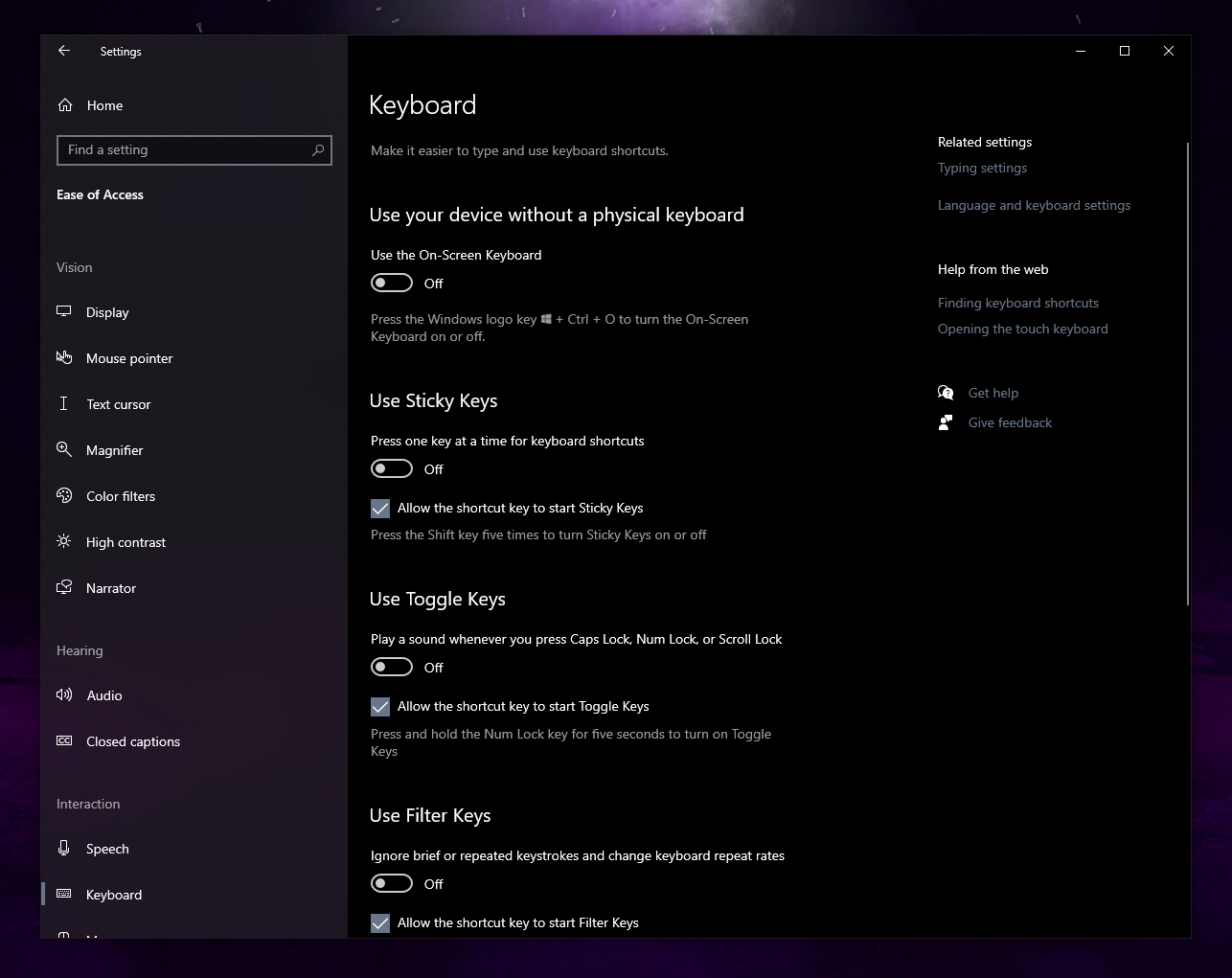The height and width of the screenshot is (978, 1232).
Task: Click the 'Use Toggle Keys' heading
Action: [437, 599]
